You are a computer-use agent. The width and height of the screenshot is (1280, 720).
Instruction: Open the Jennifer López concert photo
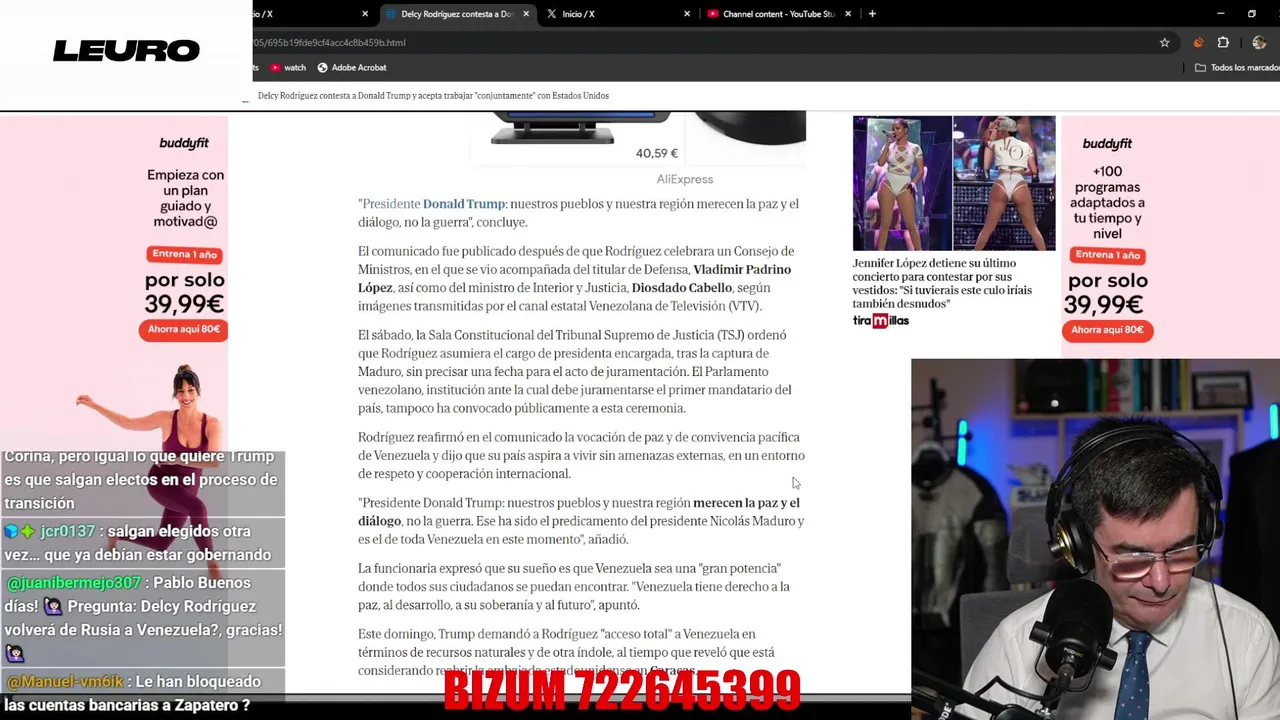(954, 183)
